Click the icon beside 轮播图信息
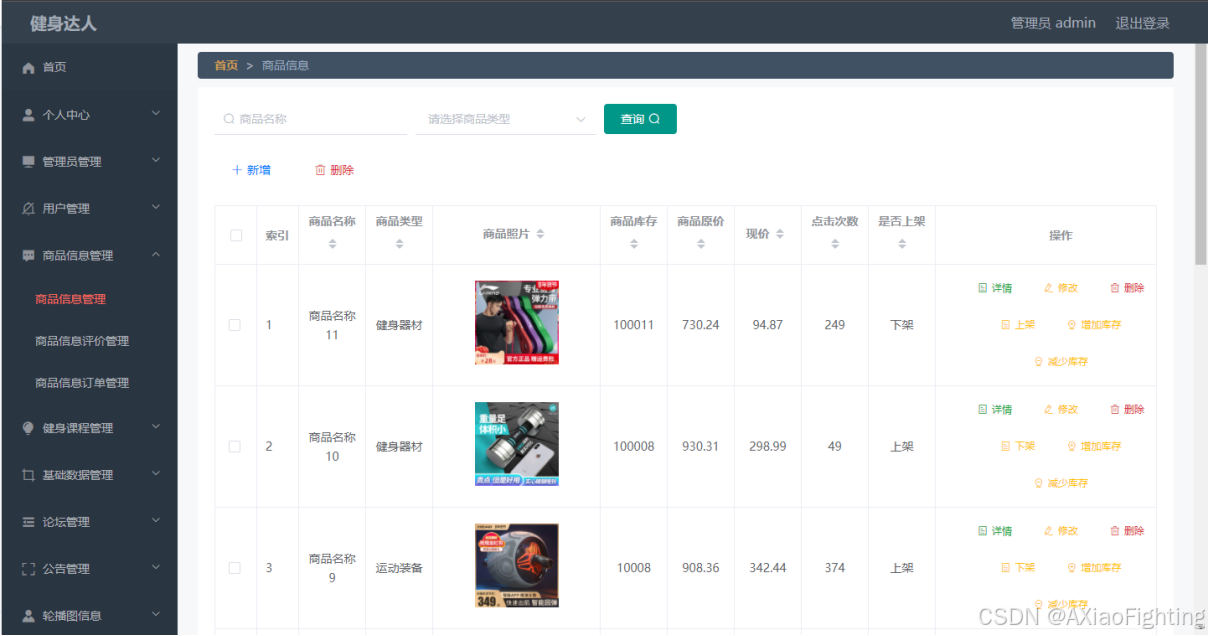The height and width of the screenshot is (636, 1209). coord(29,616)
